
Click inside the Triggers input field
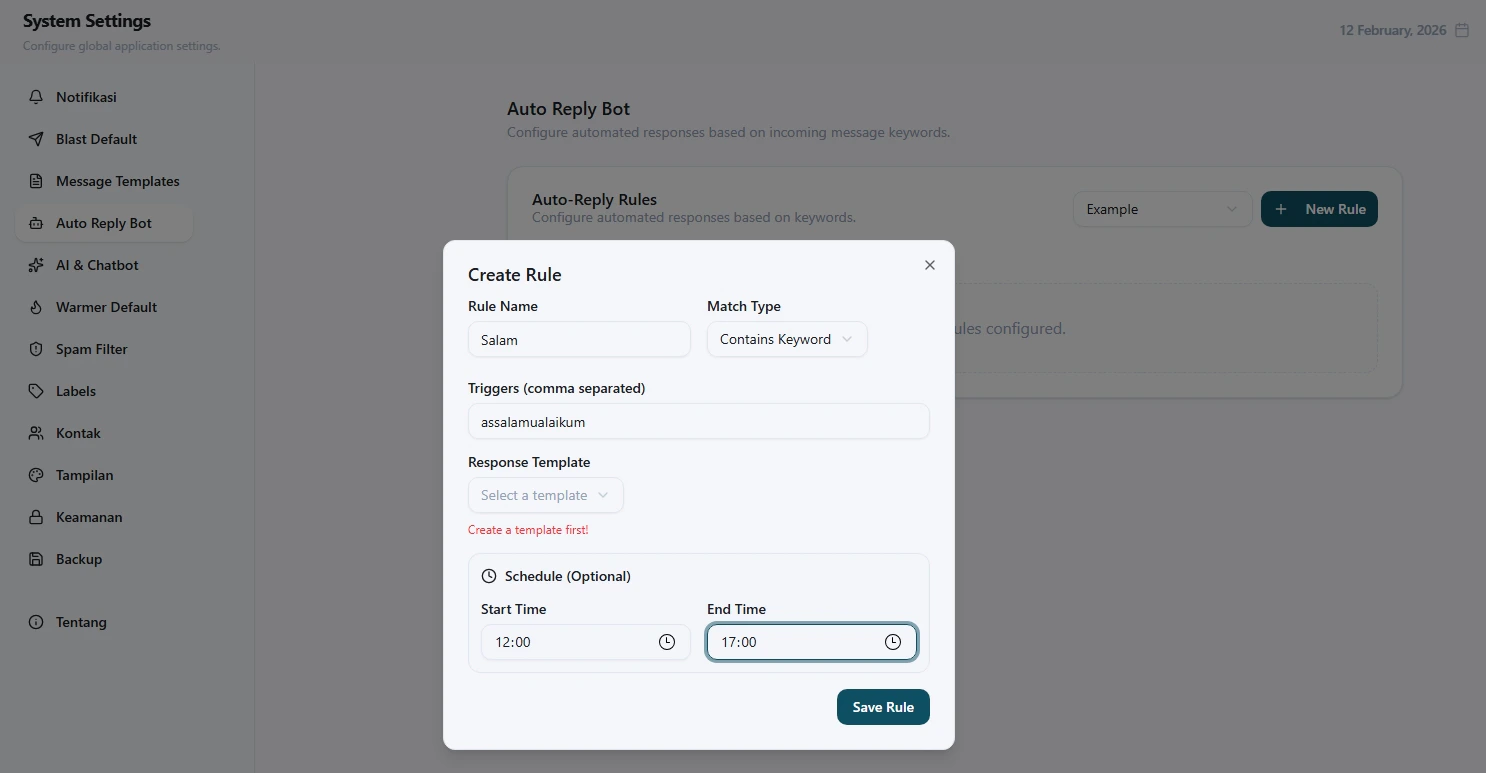(698, 421)
